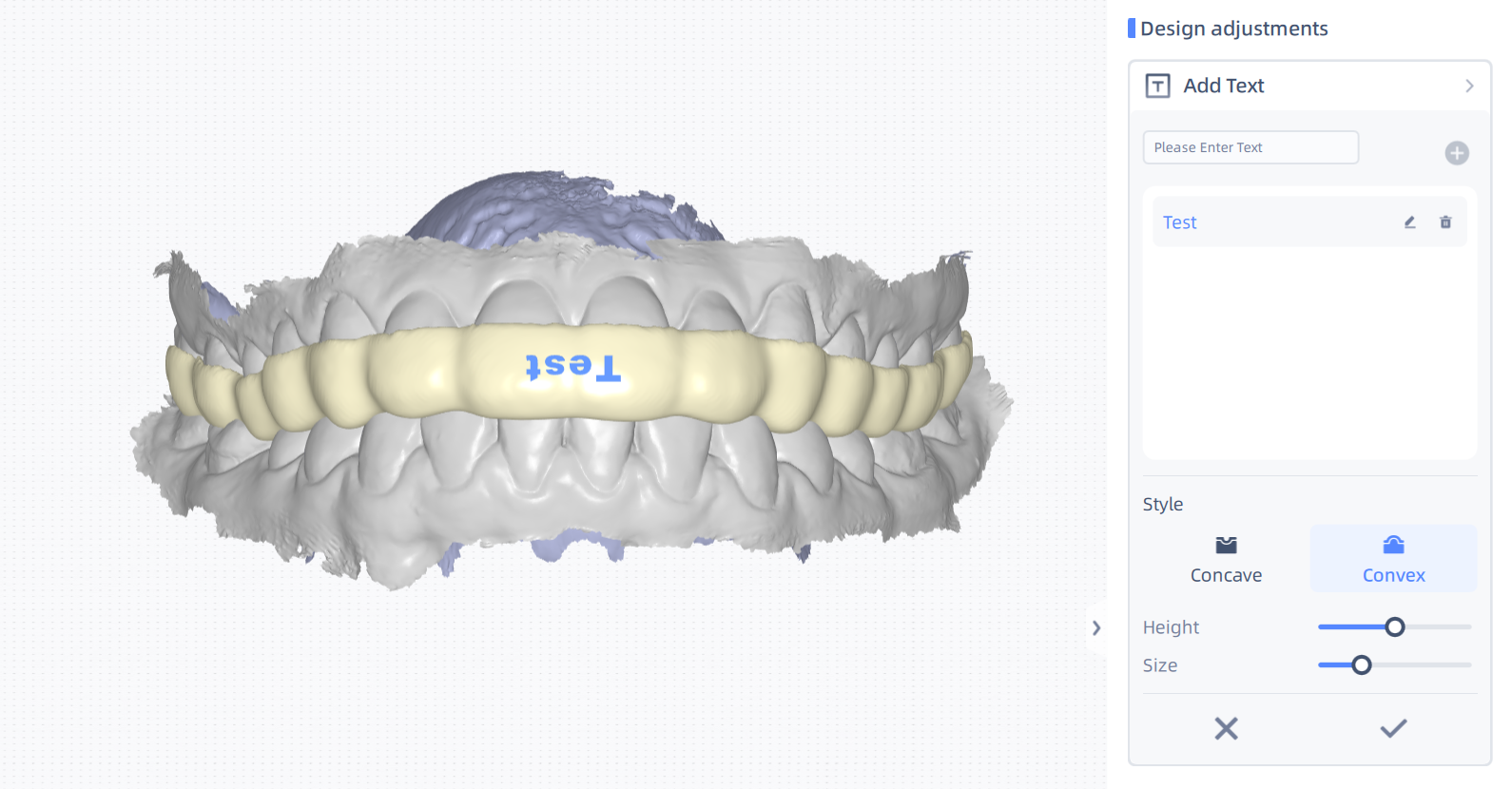
Task: Click the Concave style icon
Action: click(1227, 545)
